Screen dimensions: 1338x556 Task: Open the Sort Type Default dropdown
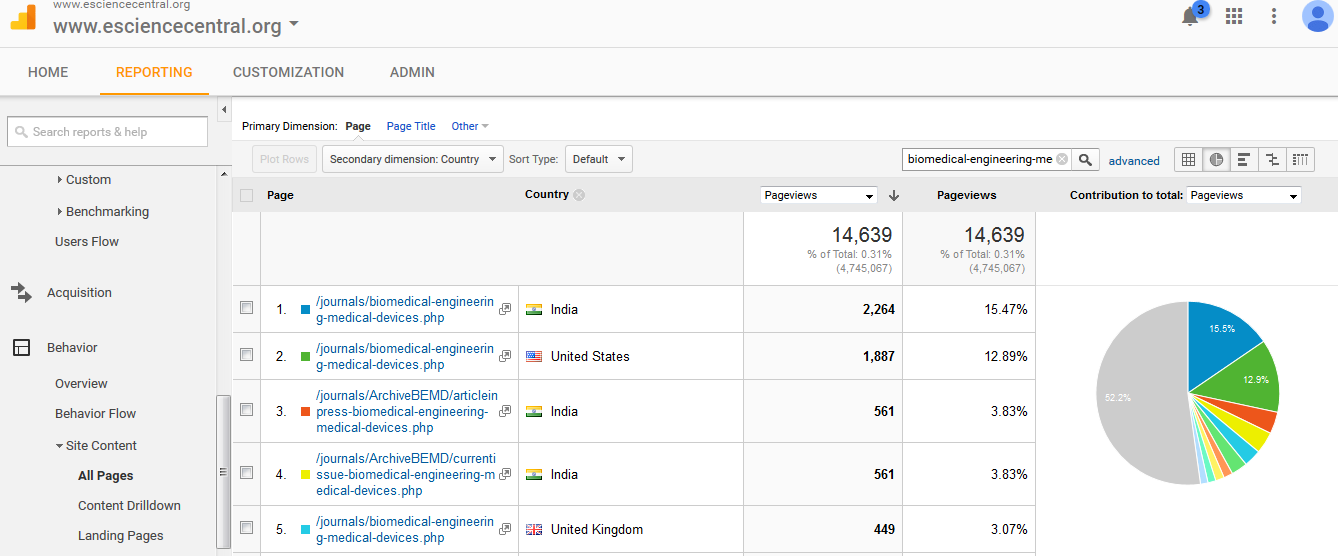coord(599,159)
